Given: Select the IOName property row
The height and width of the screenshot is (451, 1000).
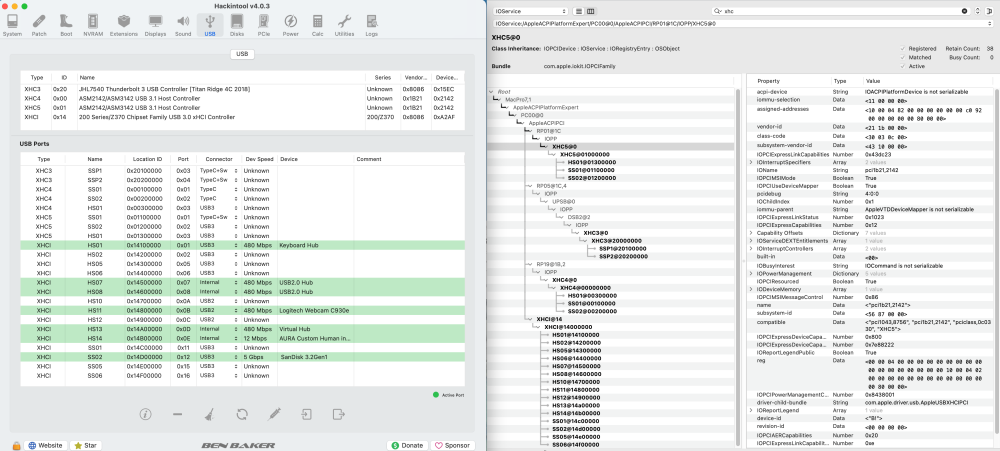Looking at the screenshot, I should tap(870, 171).
